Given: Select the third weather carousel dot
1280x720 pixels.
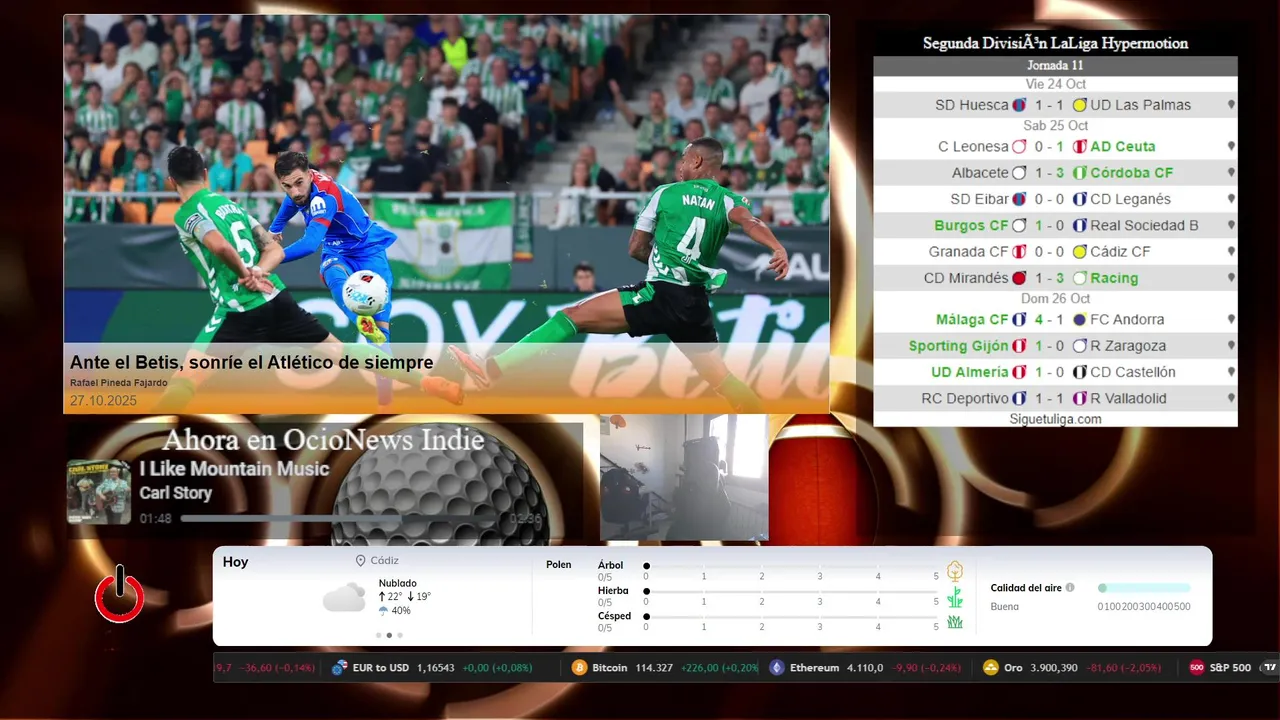Looking at the screenshot, I should (400, 635).
